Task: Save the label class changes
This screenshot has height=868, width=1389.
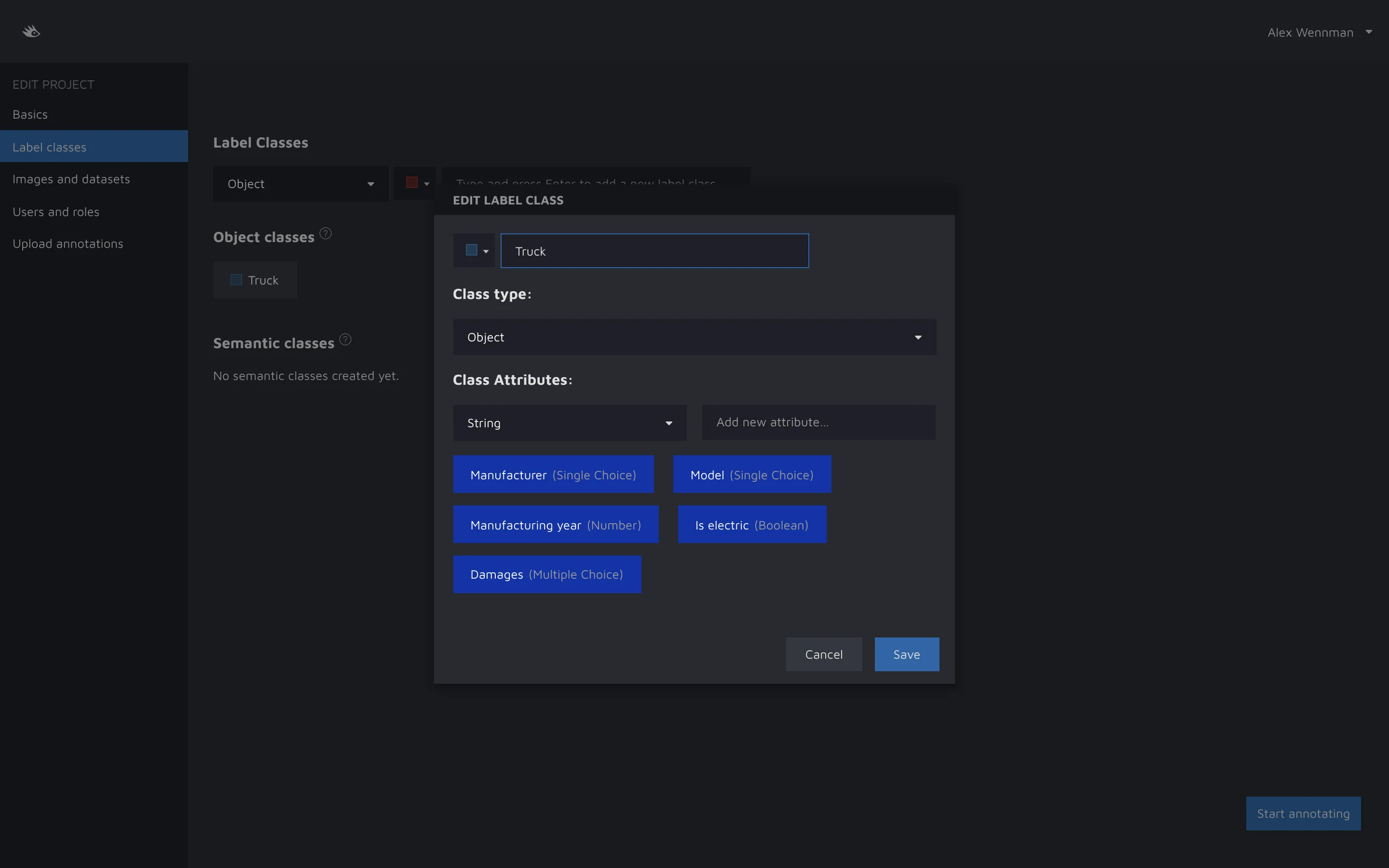Action: [906, 654]
